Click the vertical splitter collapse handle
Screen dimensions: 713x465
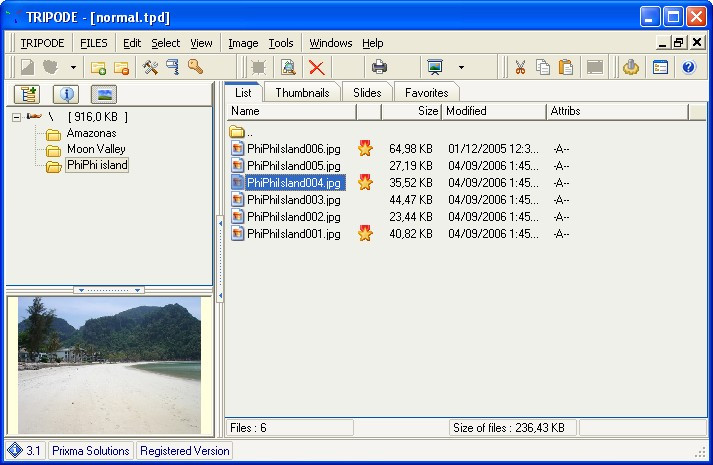(220, 225)
